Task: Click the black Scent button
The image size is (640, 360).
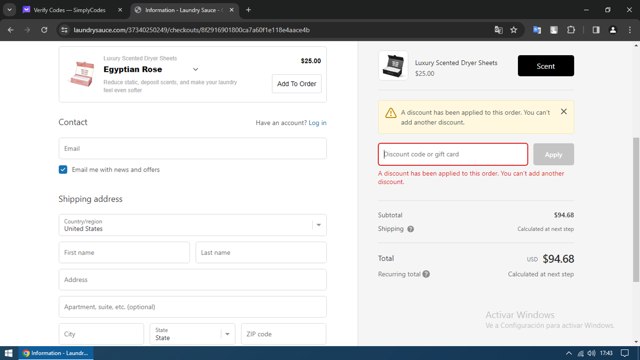Action: point(546,66)
